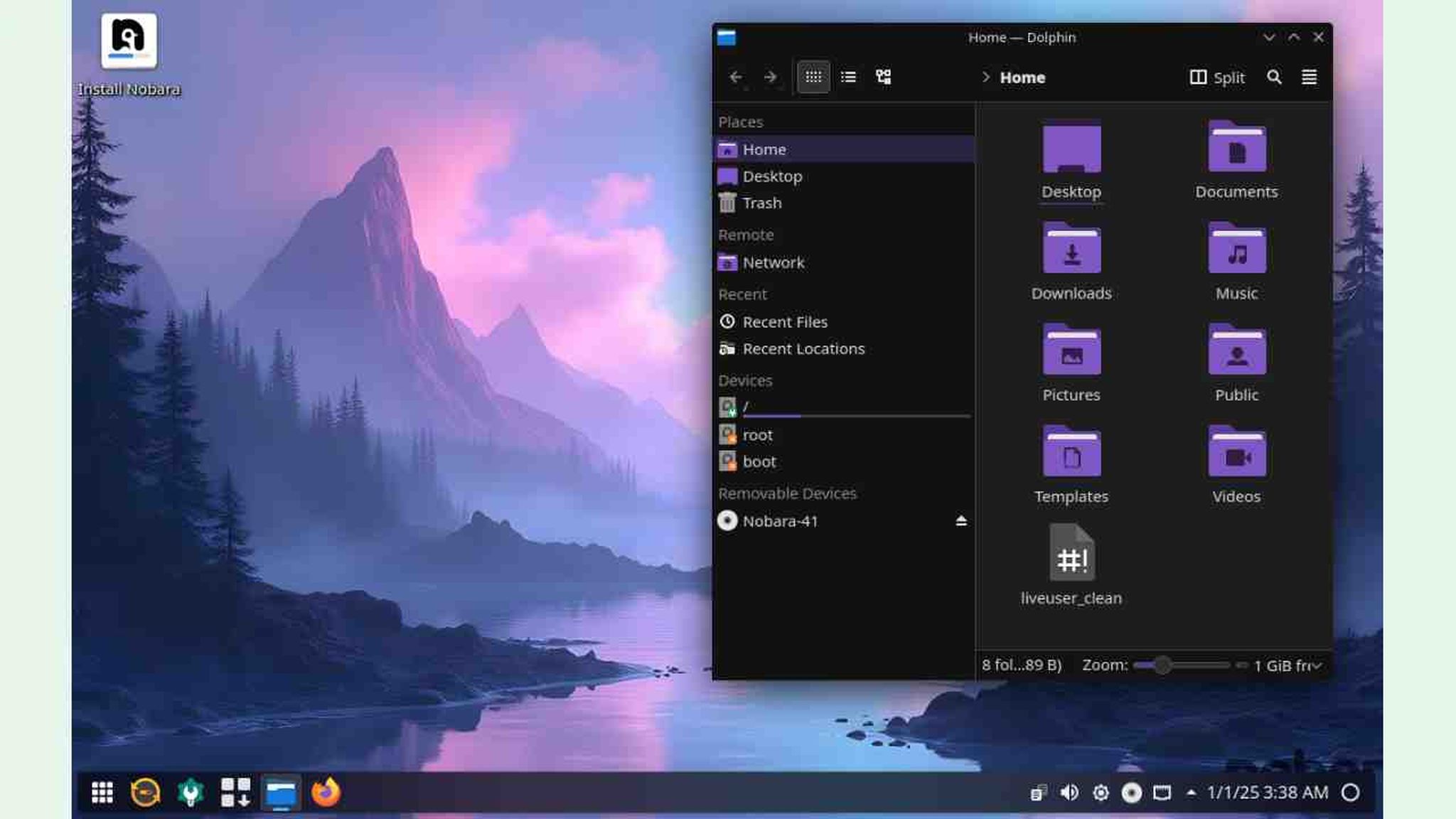Open Trash from the Places panel
This screenshot has height=819, width=1456.
point(761,203)
